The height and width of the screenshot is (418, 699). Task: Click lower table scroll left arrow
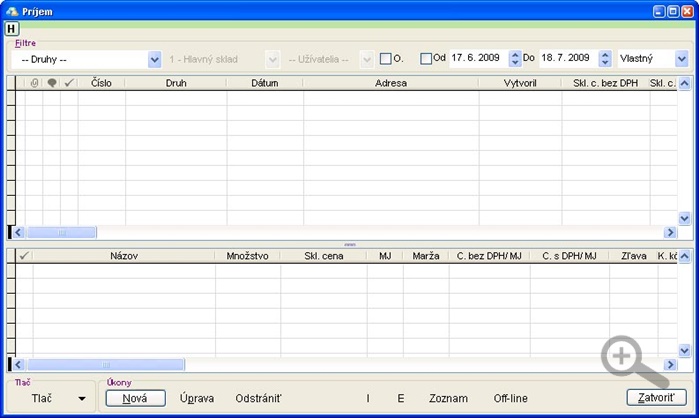18,365
